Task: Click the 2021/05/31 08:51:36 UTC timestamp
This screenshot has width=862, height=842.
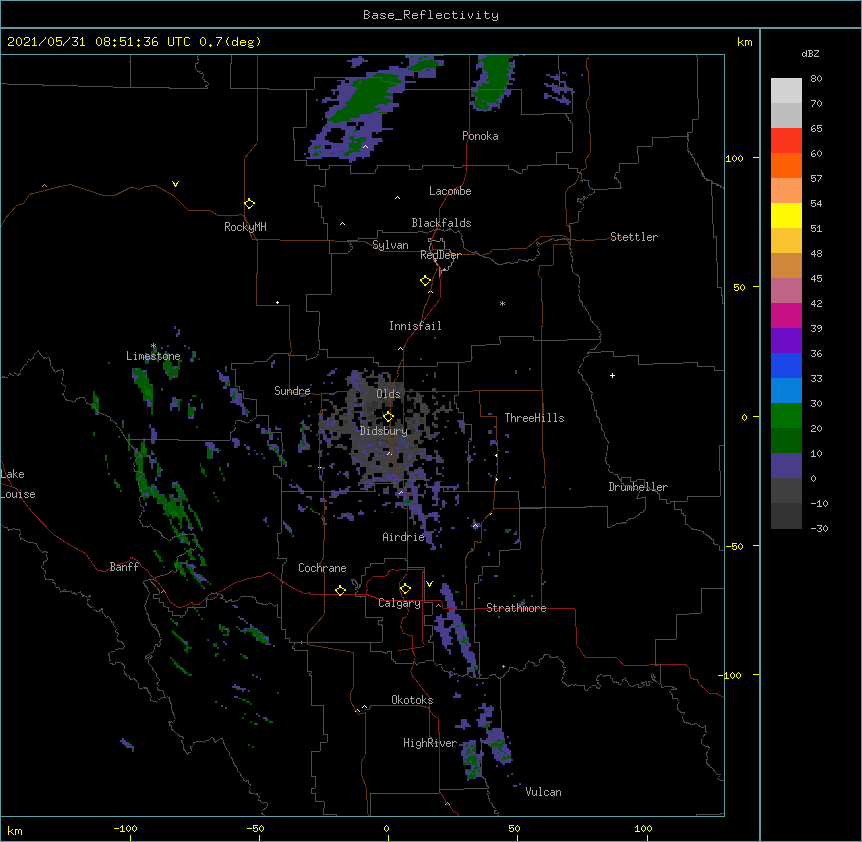Action: click(99, 42)
